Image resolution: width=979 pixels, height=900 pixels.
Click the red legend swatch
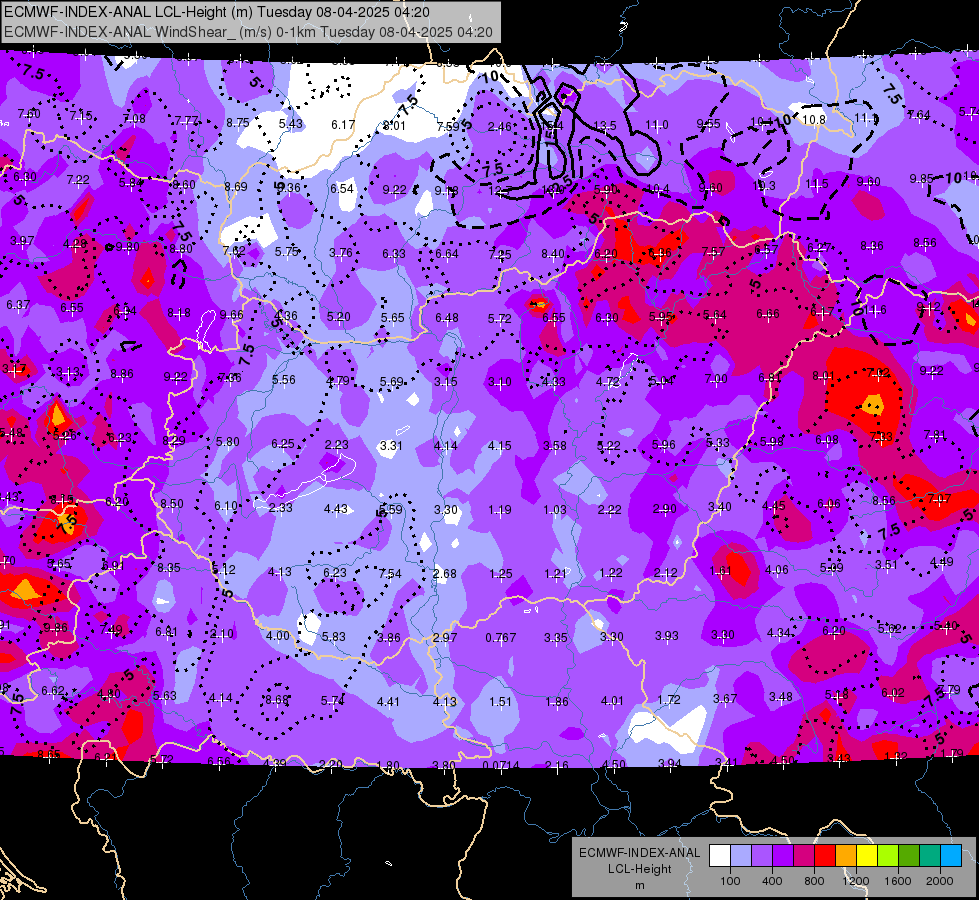pyautogui.click(x=825, y=856)
